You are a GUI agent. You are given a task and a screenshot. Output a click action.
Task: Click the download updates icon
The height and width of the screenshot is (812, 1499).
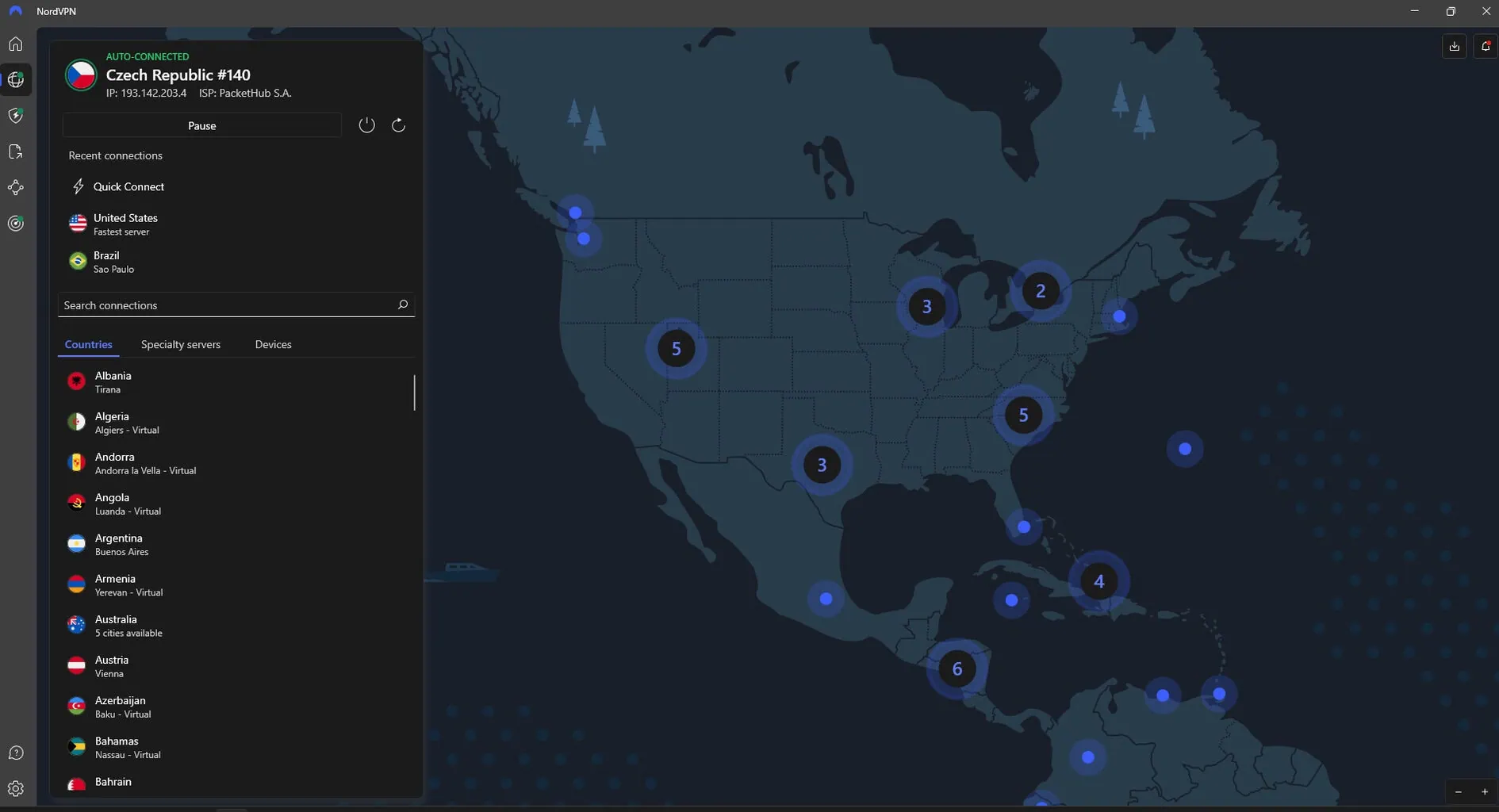tap(1454, 46)
